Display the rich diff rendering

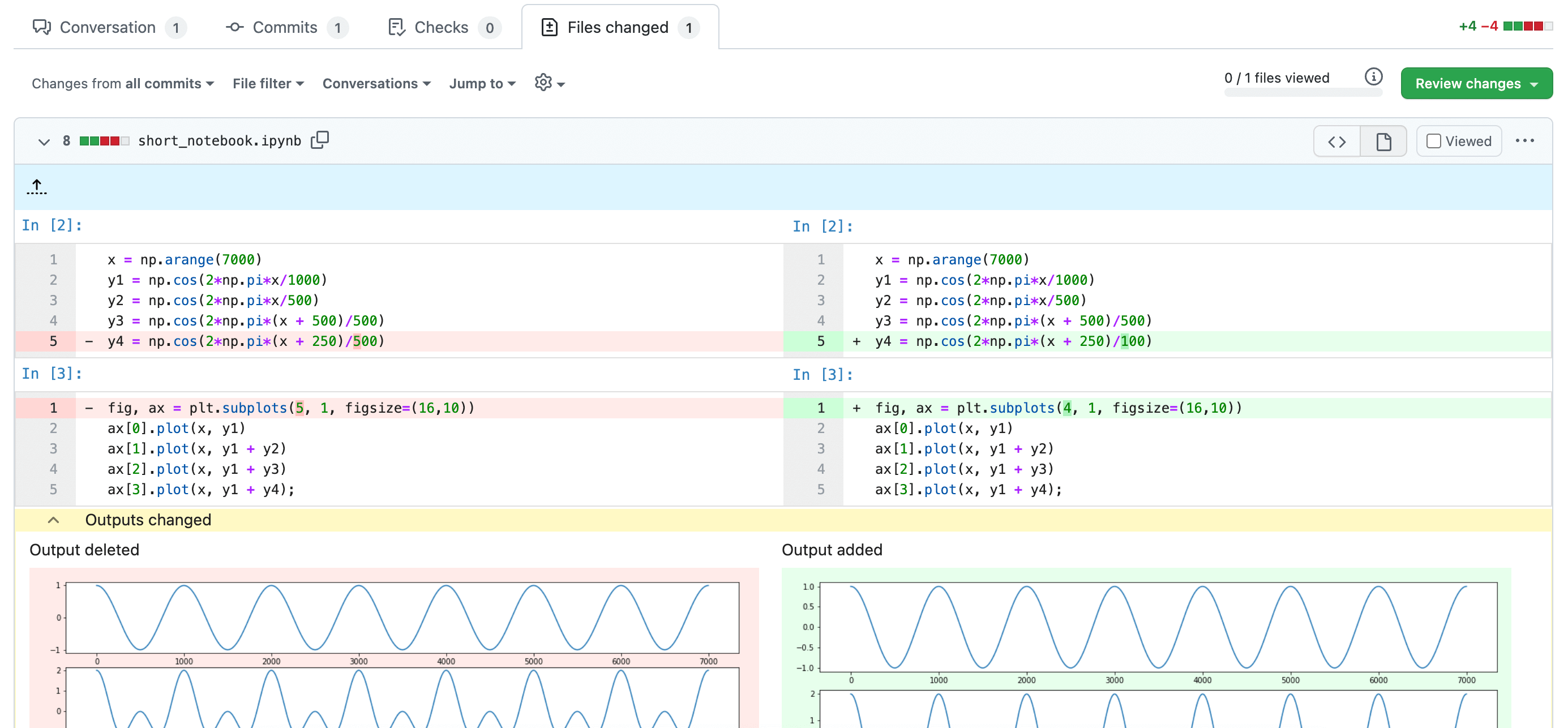point(1382,140)
